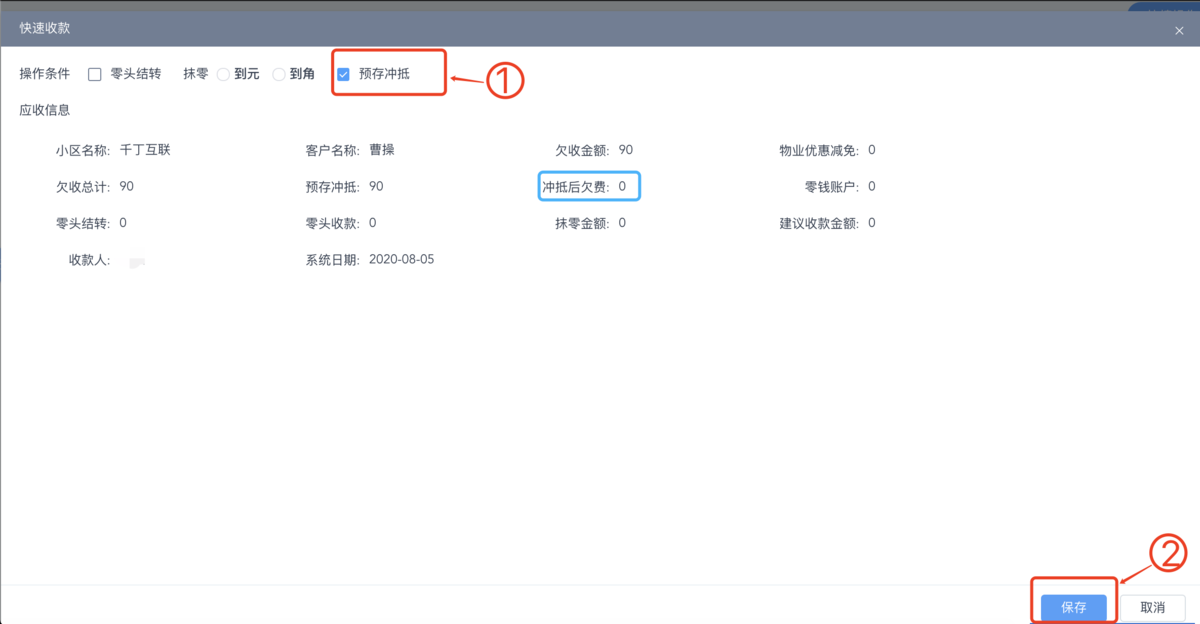The width and height of the screenshot is (1200, 624).
Task: Click the 零头收款 value 0
Action: pyautogui.click(x=373, y=223)
